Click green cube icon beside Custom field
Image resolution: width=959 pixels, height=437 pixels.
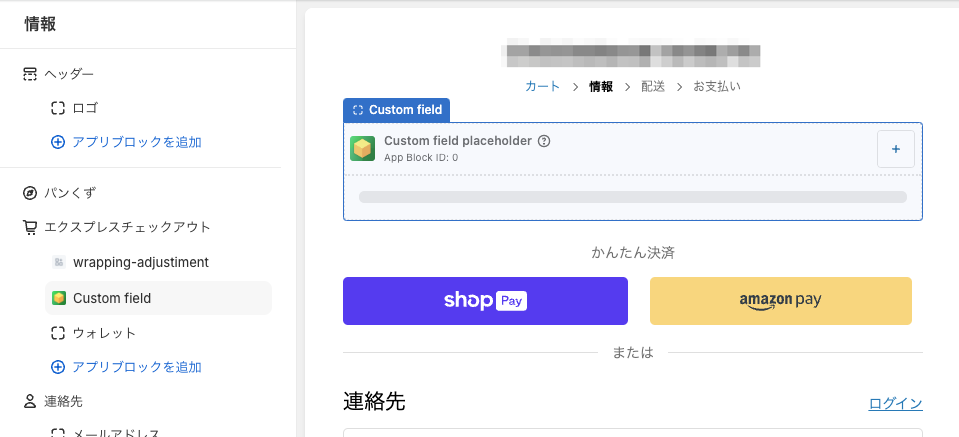[x=58, y=298]
